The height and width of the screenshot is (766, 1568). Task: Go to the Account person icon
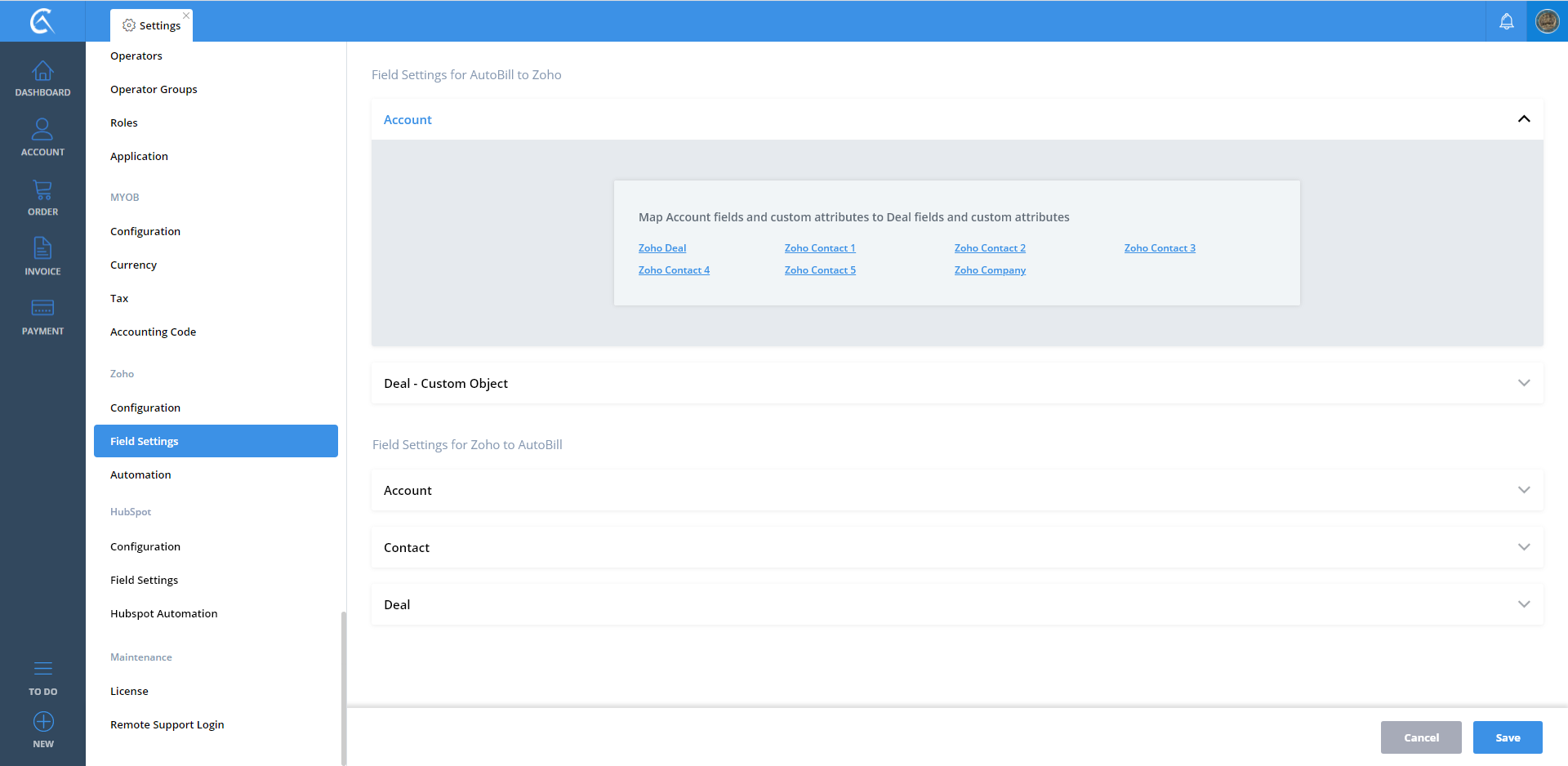pyautogui.click(x=42, y=130)
